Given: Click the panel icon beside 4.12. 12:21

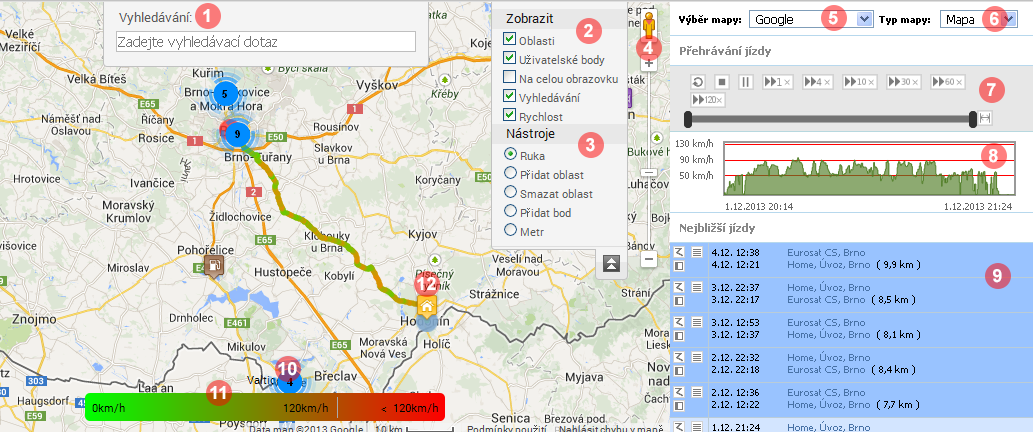Looking at the screenshot, I should tap(681, 265).
